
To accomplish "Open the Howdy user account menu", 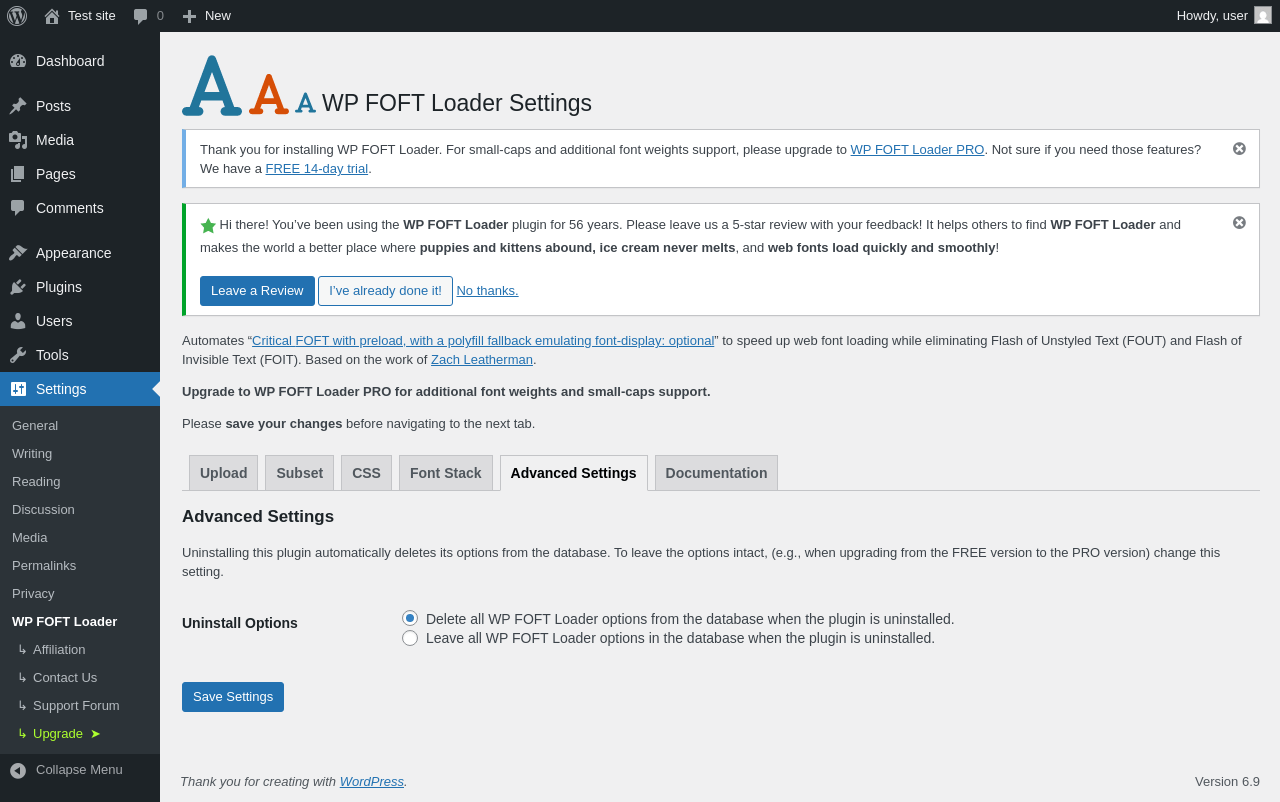I will [x=1224, y=16].
